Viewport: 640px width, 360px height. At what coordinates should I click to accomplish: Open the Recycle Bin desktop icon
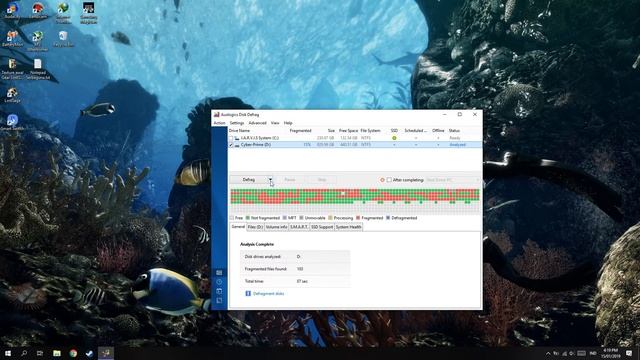coord(63,39)
